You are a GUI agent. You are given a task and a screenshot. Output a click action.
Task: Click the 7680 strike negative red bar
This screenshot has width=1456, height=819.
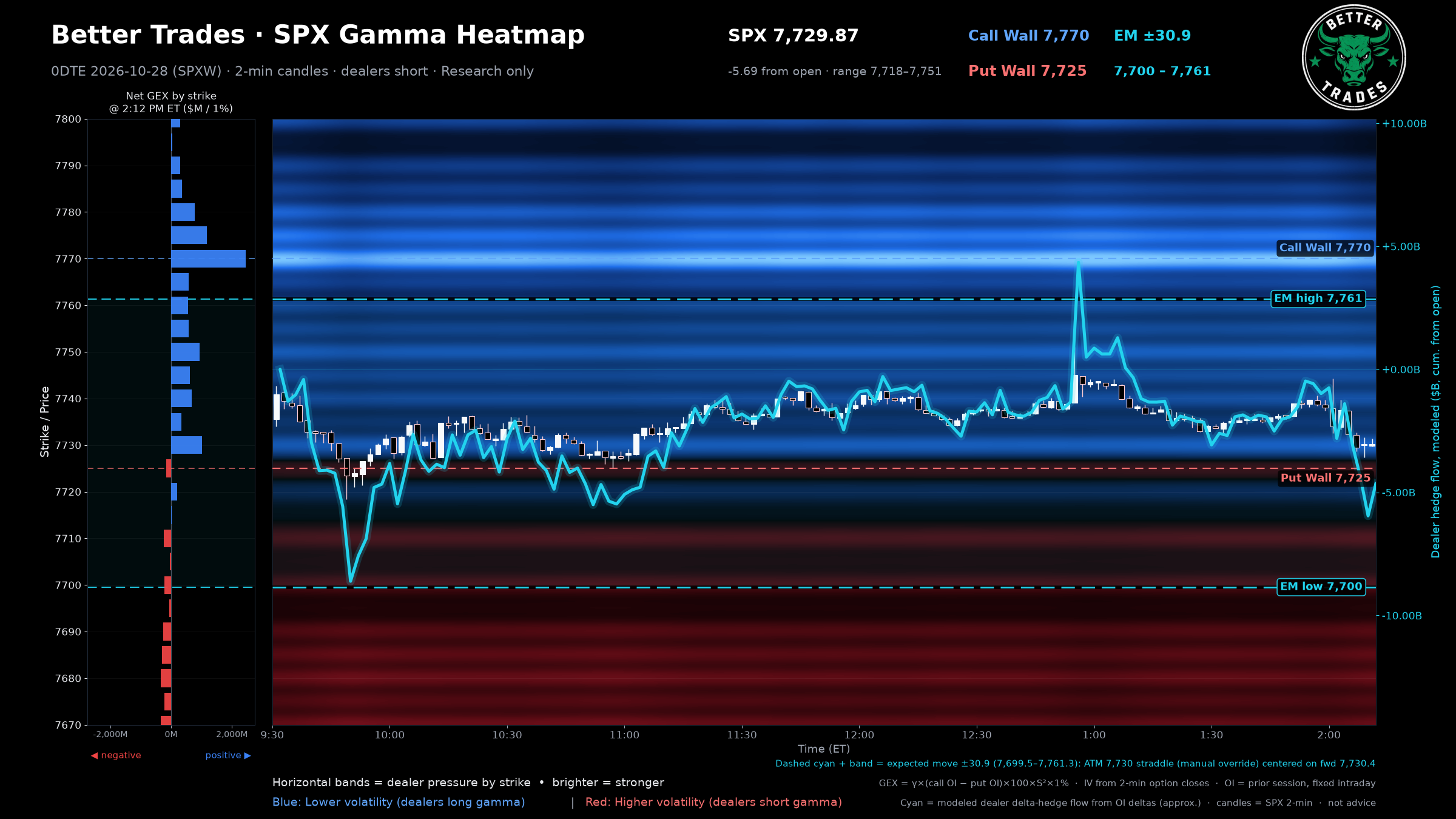click(166, 678)
